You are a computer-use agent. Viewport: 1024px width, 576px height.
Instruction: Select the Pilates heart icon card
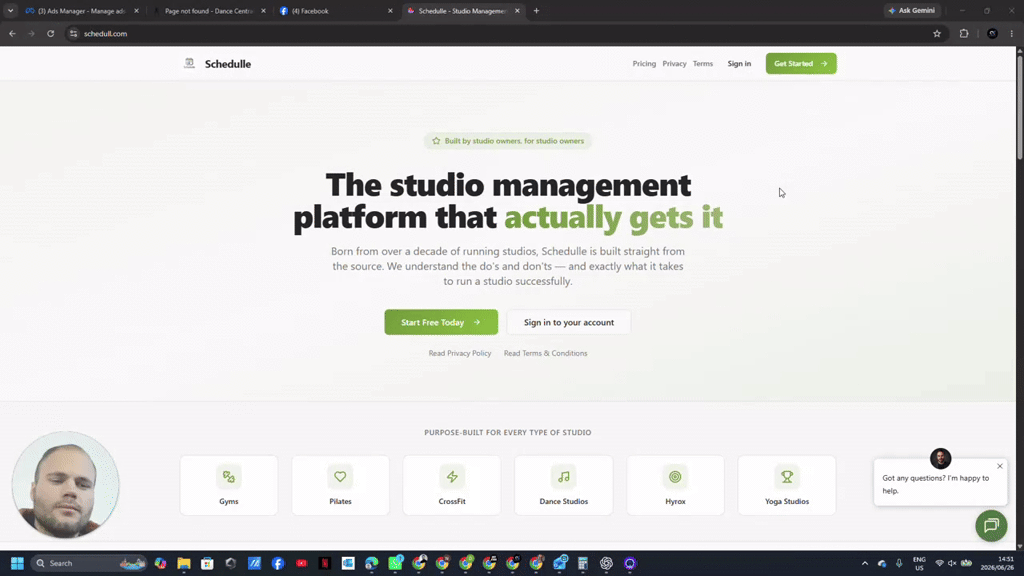340,485
